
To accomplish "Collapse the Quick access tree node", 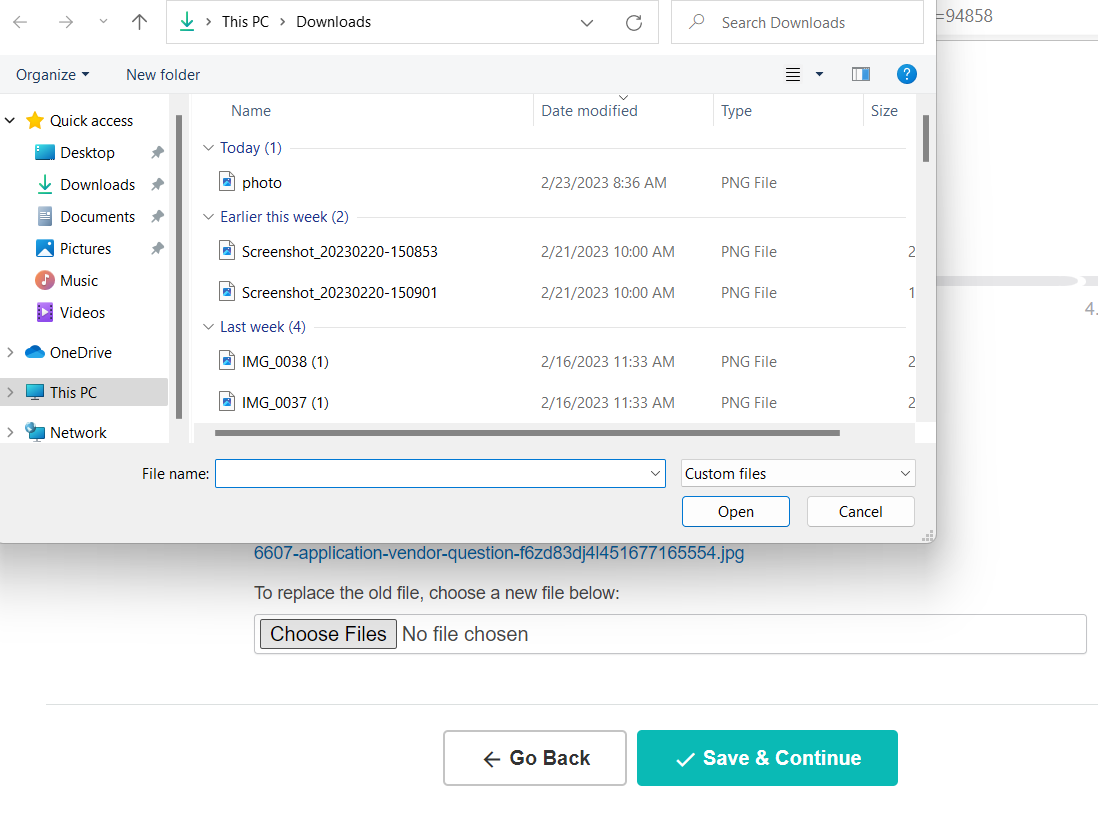I will [10, 120].
